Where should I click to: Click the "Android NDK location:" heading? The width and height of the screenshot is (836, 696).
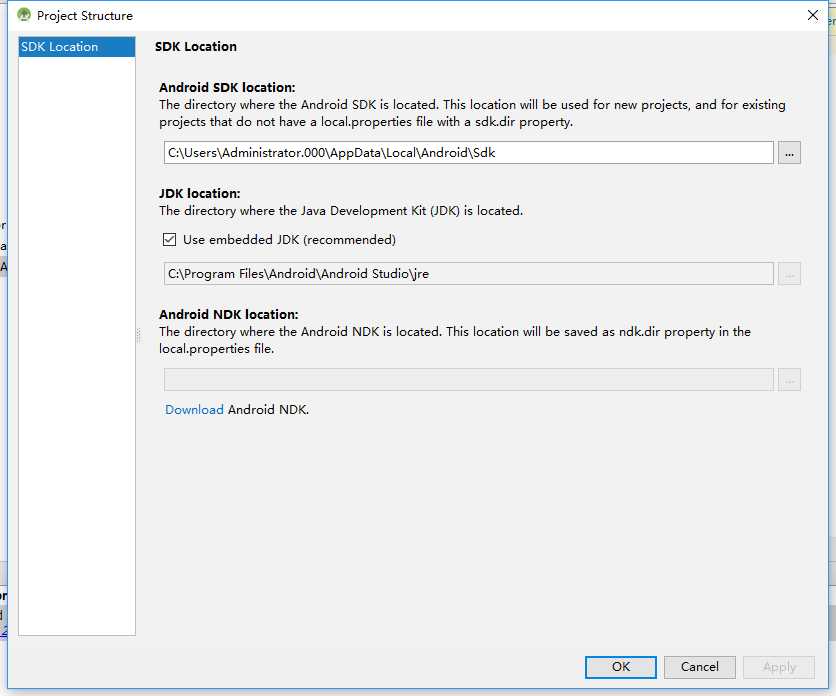tap(229, 314)
